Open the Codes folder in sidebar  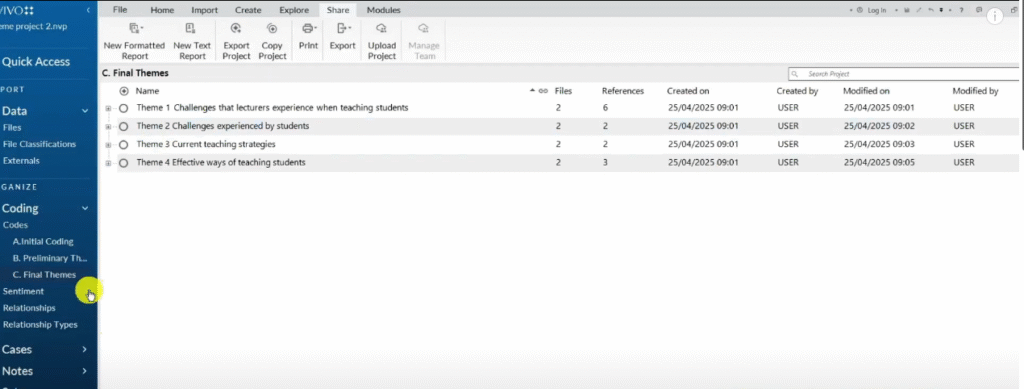click(15, 225)
